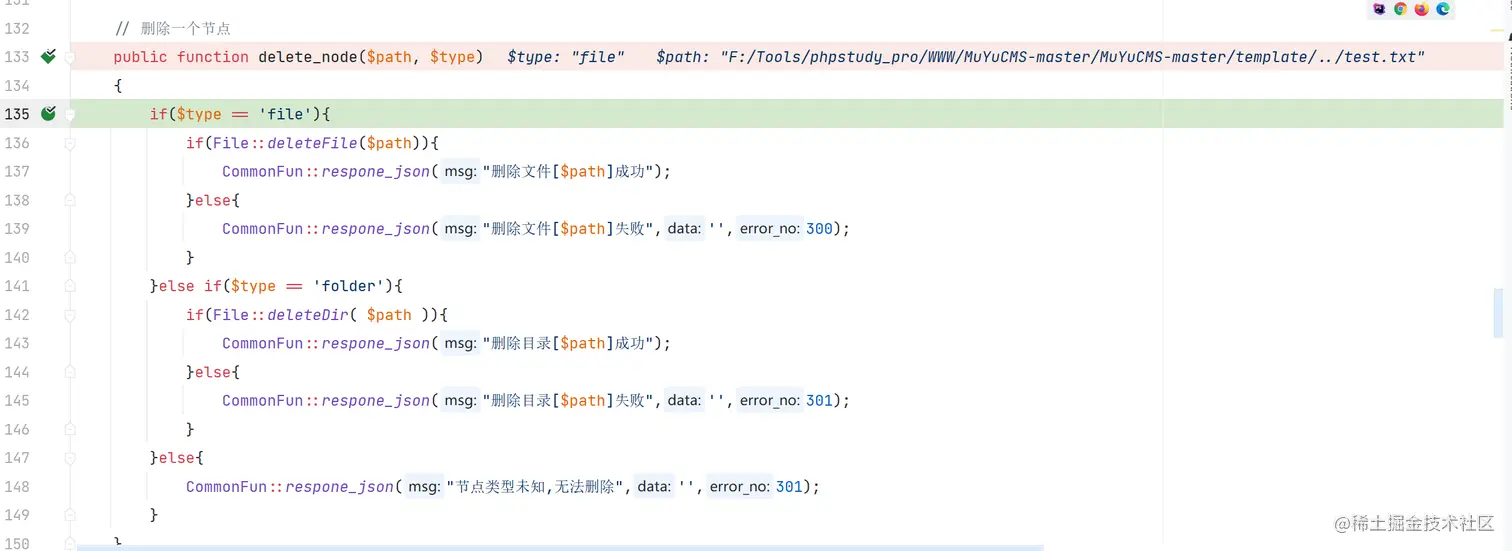1512x551 pixels.
Task: Open preview in built-in PhpStorm browser icon
Action: coord(1379,9)
